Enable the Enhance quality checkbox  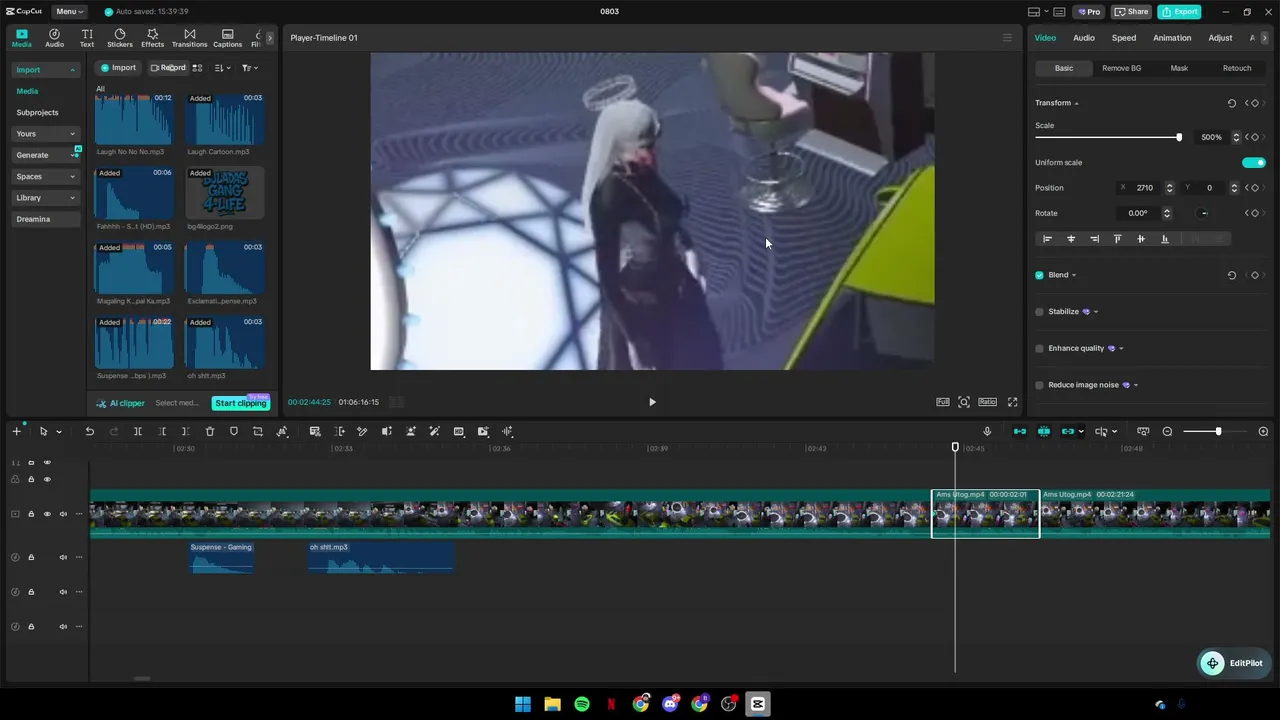tap(1039, 348)
